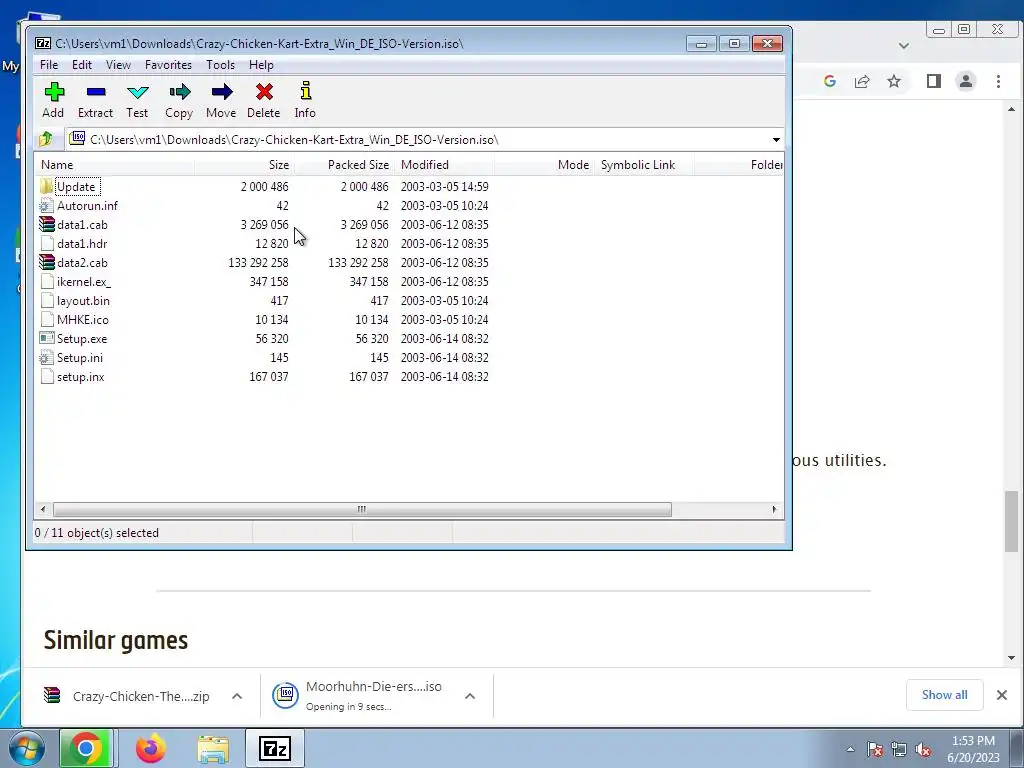Open Firefox from the taskbar

[150, 748]
